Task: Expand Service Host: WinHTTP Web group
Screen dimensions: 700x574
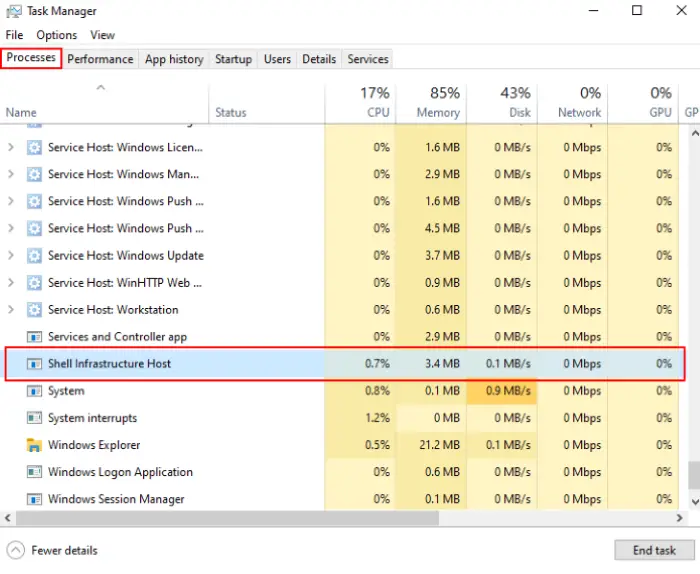Action: click(11, 283)
